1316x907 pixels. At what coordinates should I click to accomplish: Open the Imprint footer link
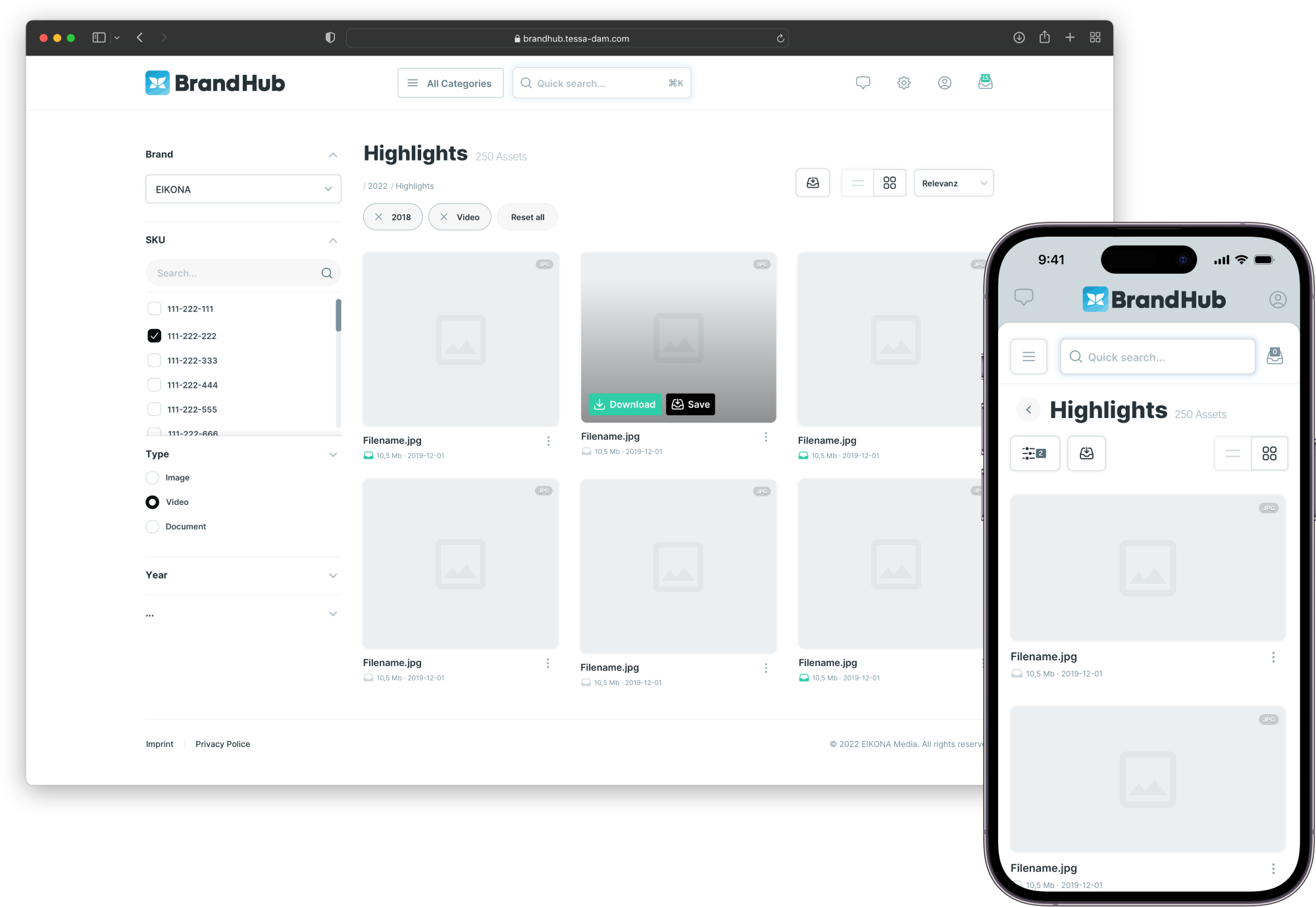(159, 744)
